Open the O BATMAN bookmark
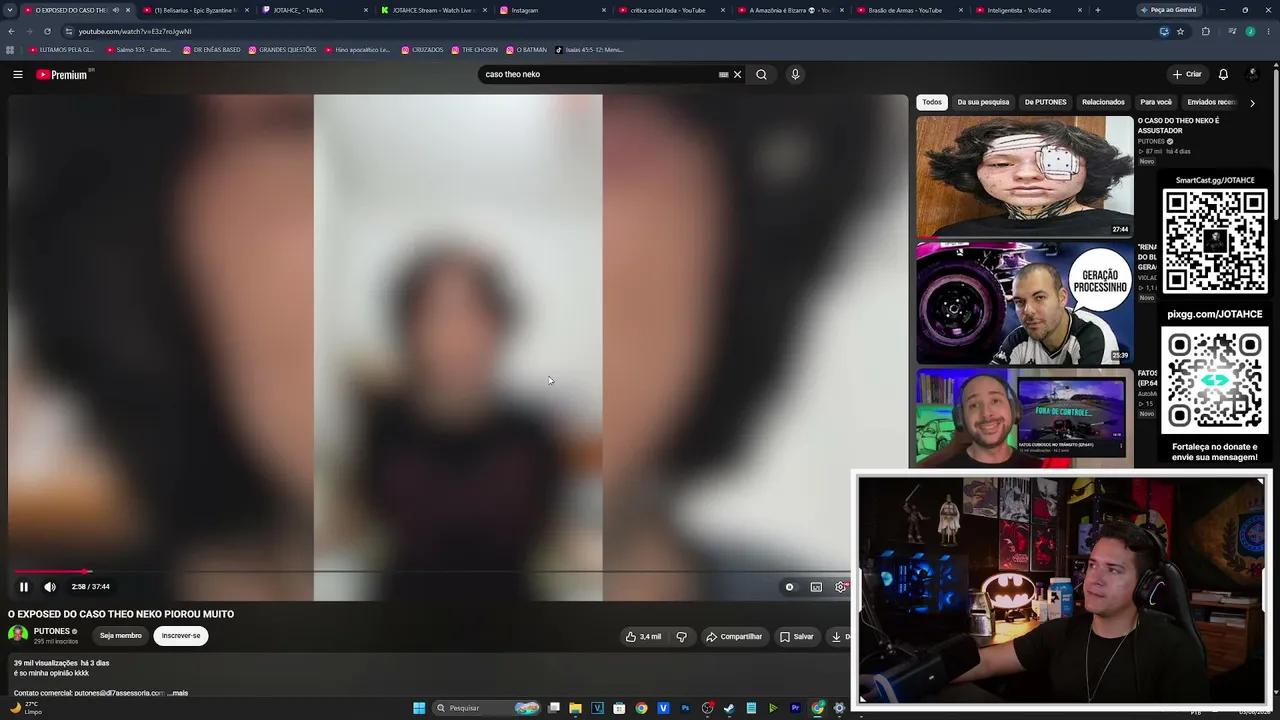This screenshot has height=720, width=1280. click(x=527, y=50)
